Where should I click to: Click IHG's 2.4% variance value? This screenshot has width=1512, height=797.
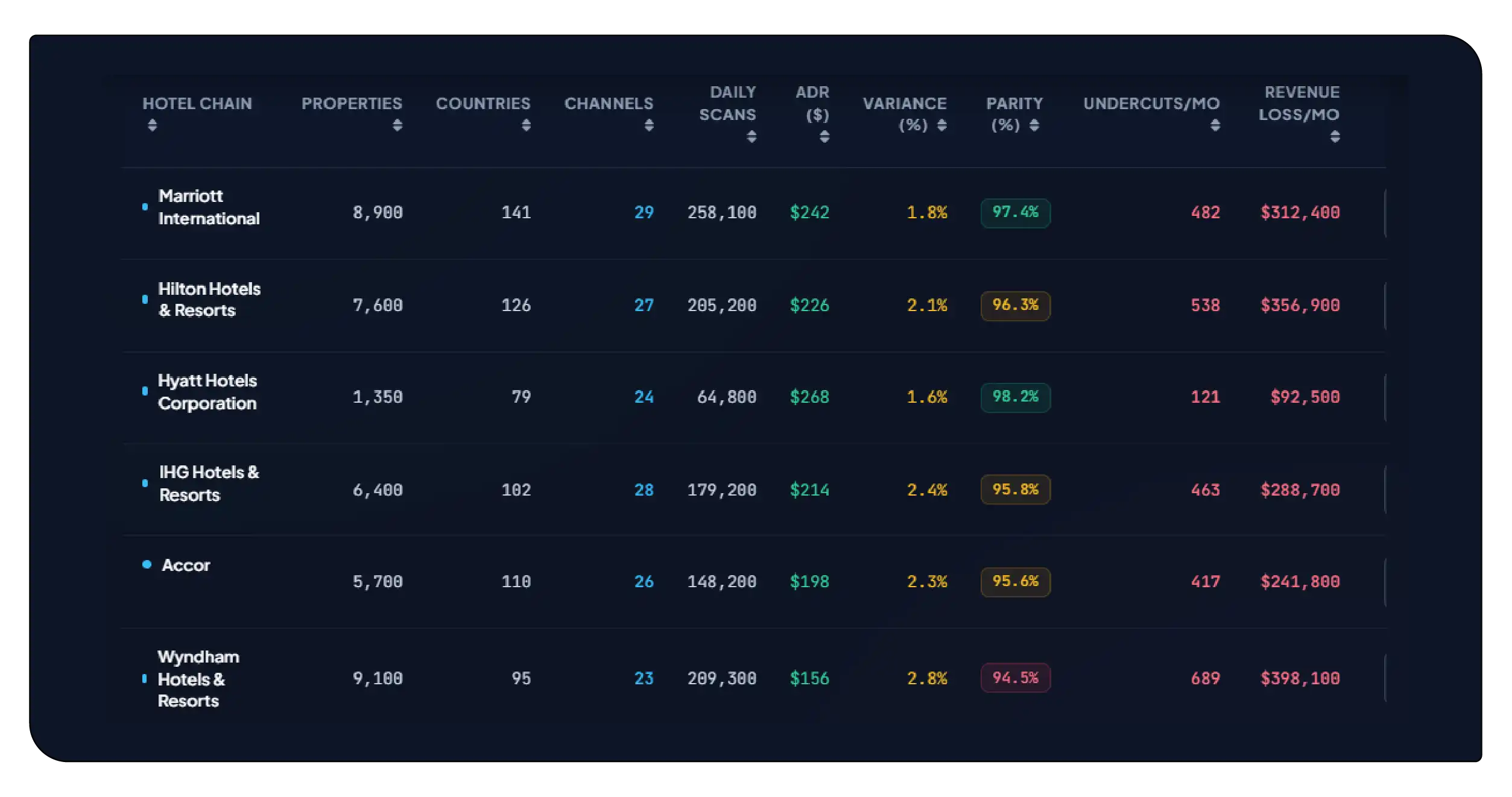[x=928, y=490]
